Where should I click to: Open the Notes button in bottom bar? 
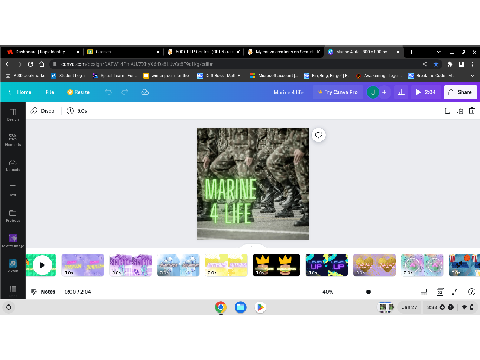click(x=43, y=292)
